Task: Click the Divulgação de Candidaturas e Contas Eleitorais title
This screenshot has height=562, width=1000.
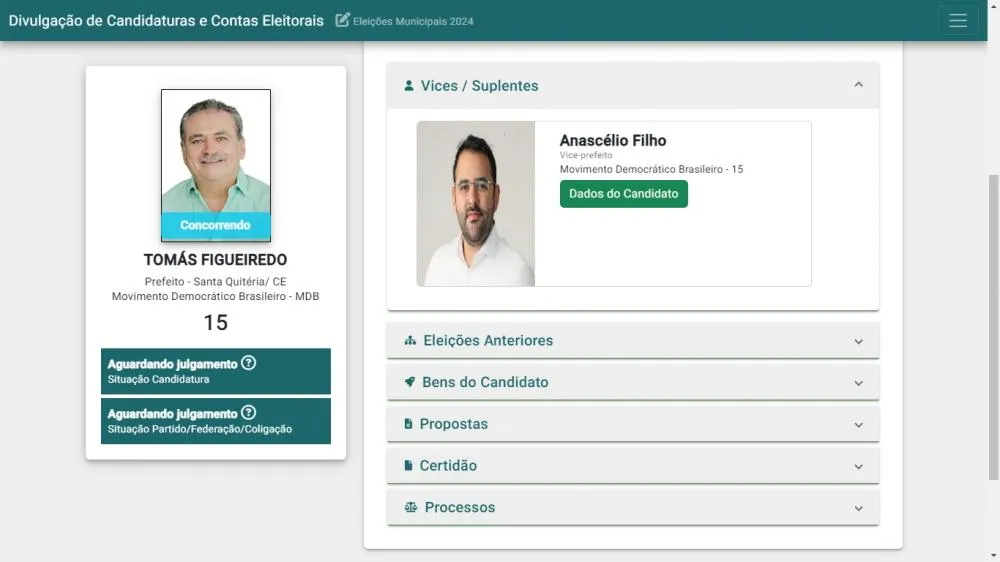Action: click(x=166, y=20)
